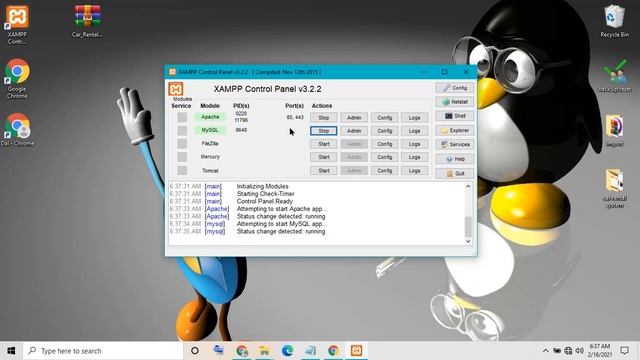Click MySQL module name label
The height and width of the screenshot is (360, 640).
(x=210, y=130)
